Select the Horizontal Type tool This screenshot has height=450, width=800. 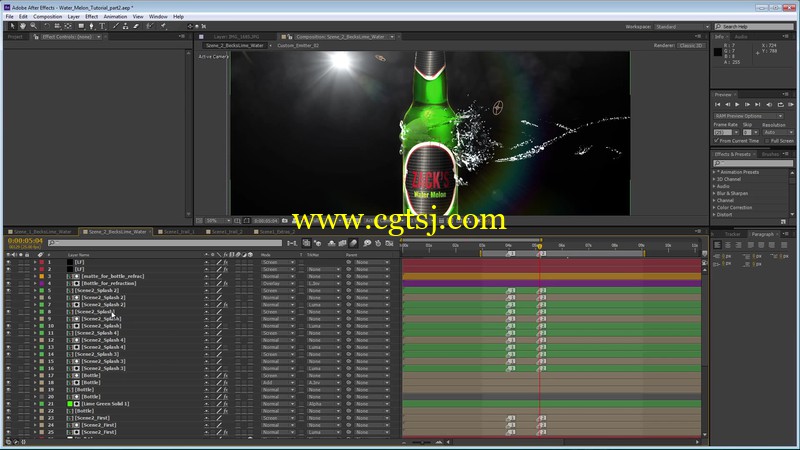pos(102,26)
